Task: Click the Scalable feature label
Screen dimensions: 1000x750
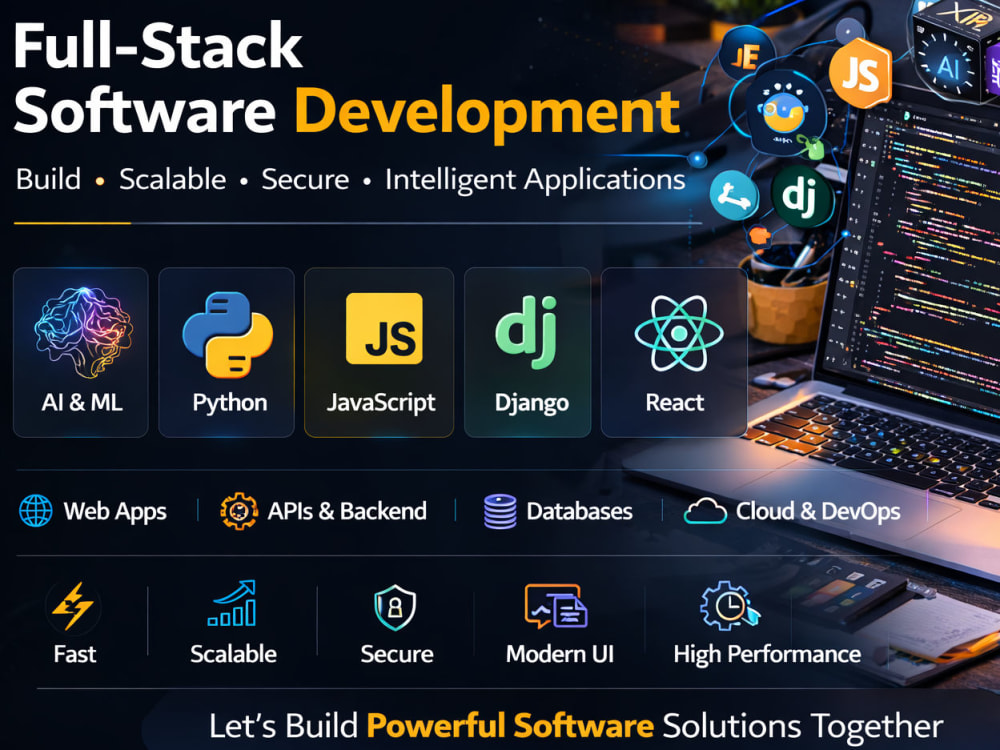Action: click(233, 654)
